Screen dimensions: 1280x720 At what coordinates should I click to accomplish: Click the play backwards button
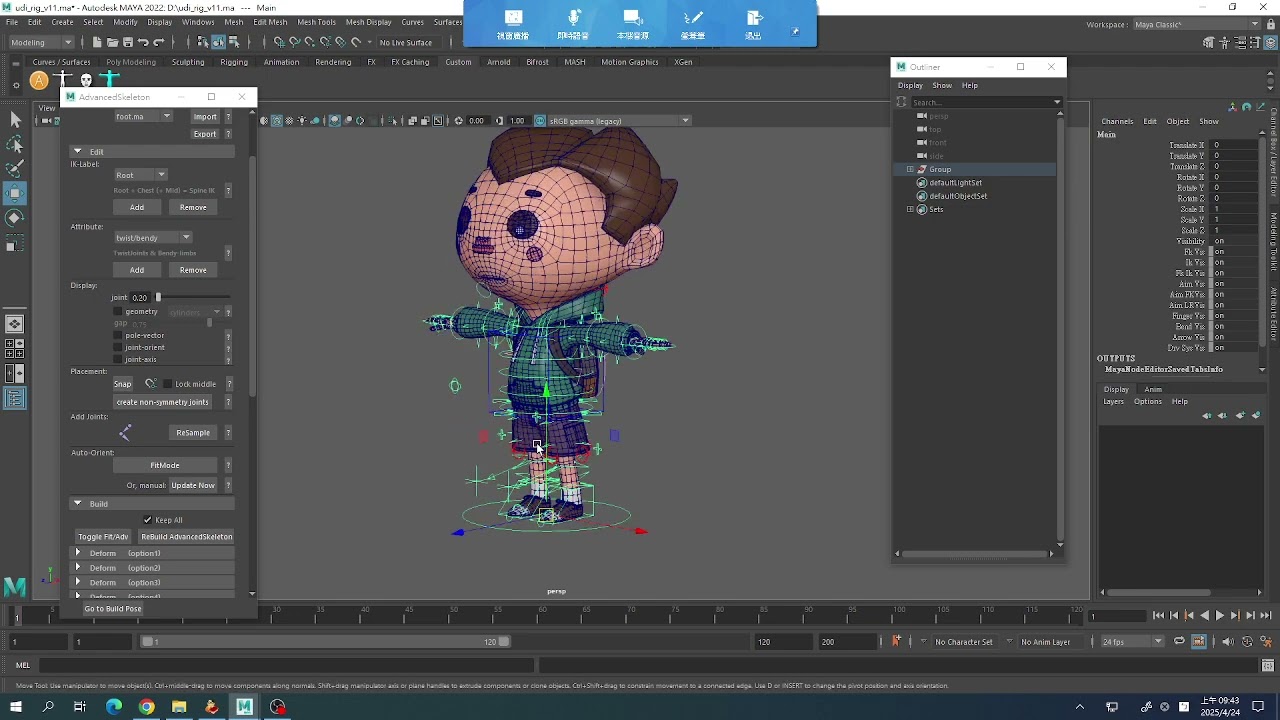click(x=1204, y=616)
